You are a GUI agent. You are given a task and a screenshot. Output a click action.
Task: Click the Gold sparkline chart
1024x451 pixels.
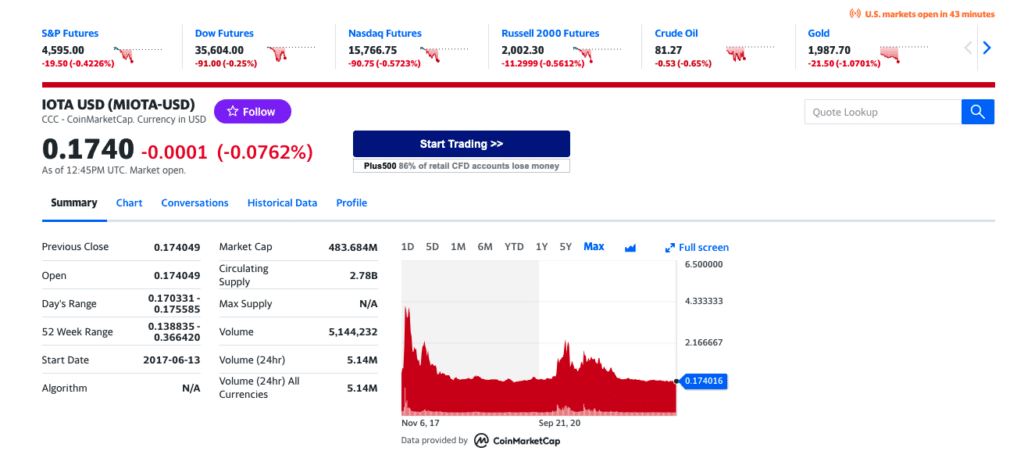click(x=904, y=54)
